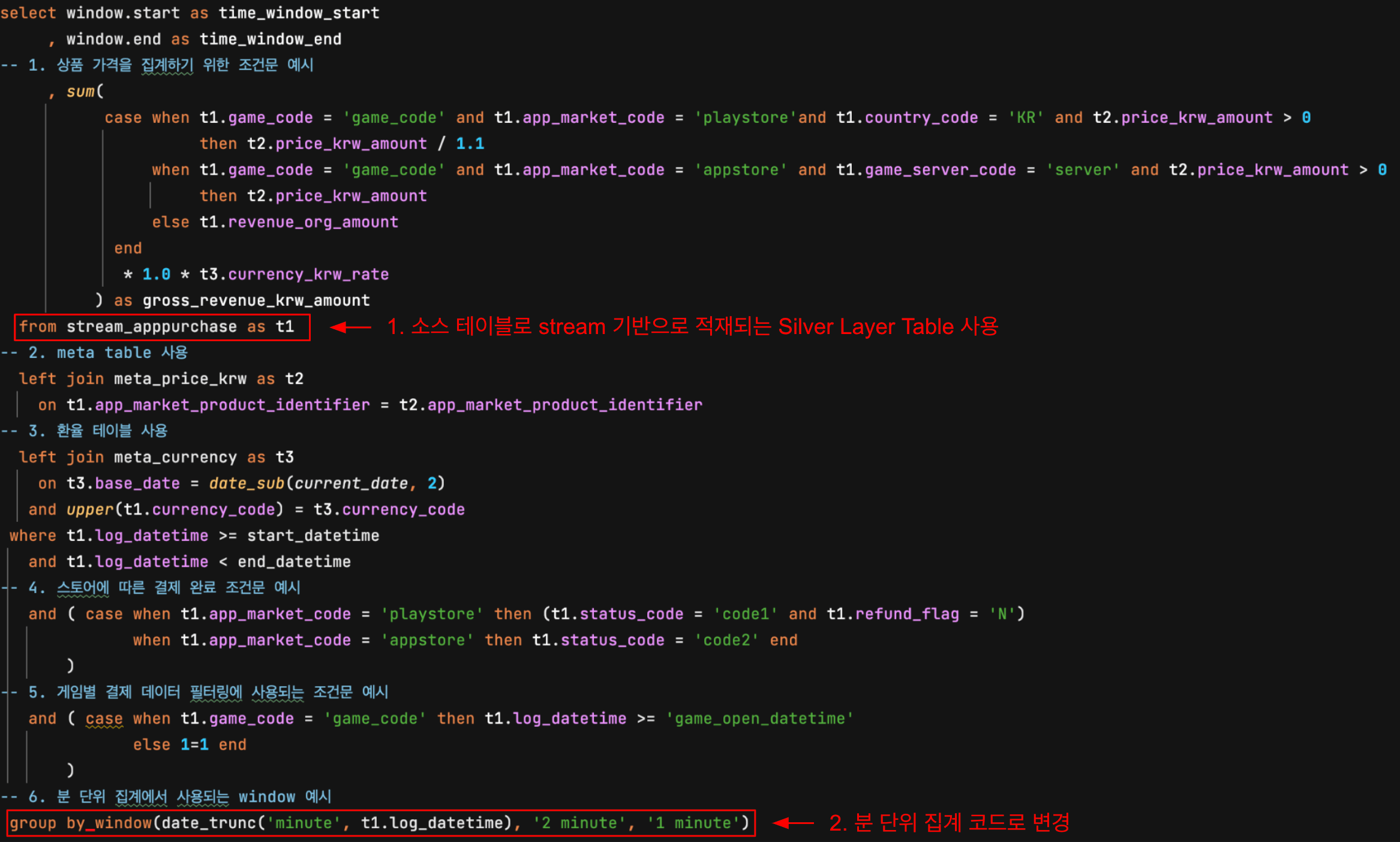Click the 'playstore' string in sum case
This screenshot has width=1400, height=842.
click(746, 118)
